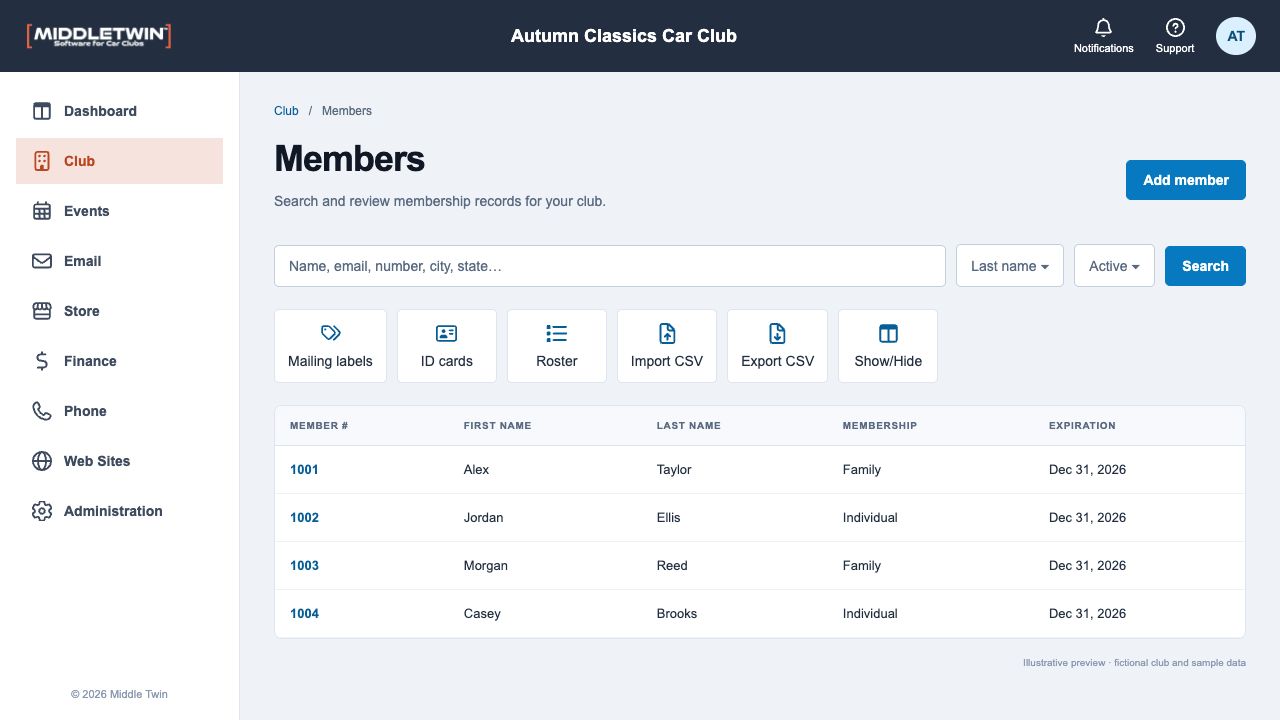Open member number 1002

coord(304,517)
